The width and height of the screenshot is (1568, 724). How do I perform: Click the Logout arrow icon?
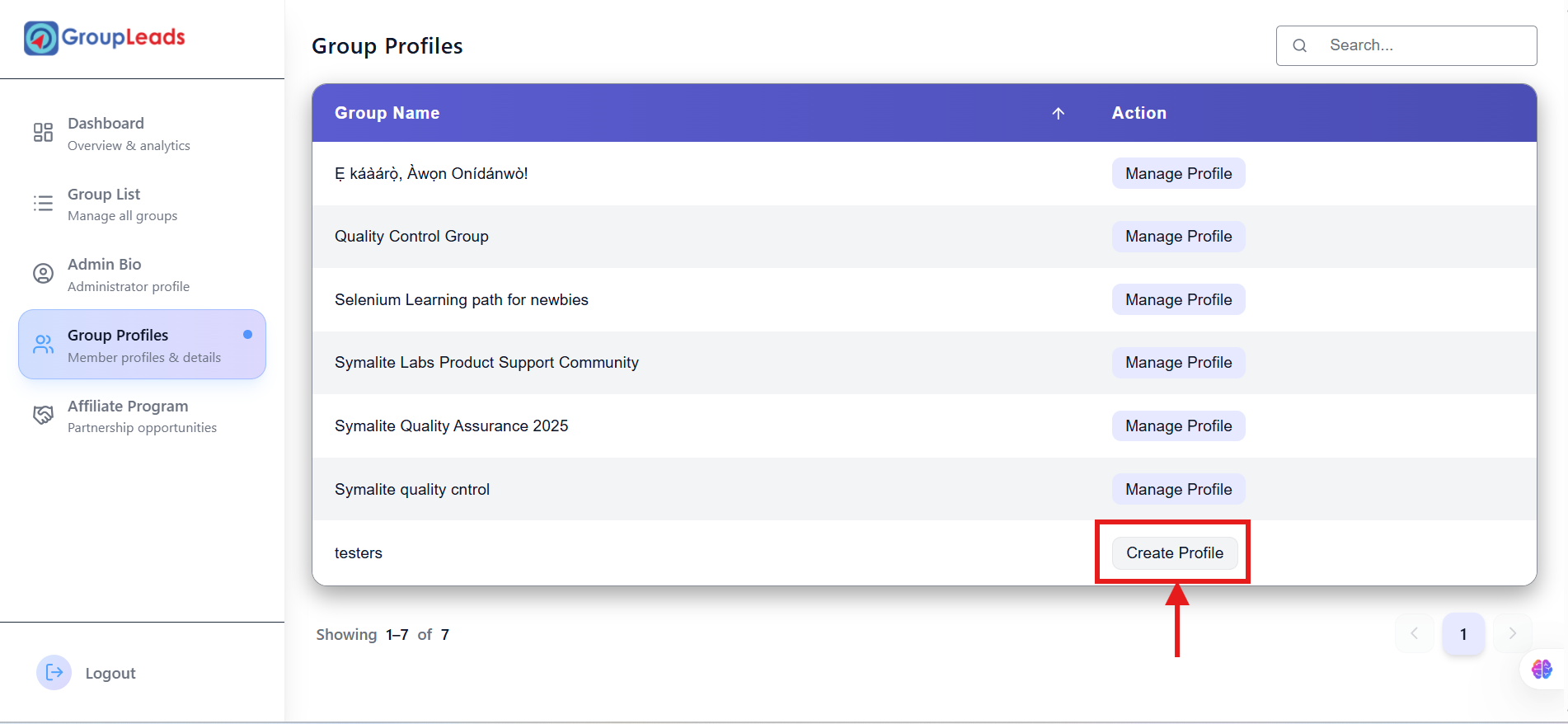[x=54, y=673]
